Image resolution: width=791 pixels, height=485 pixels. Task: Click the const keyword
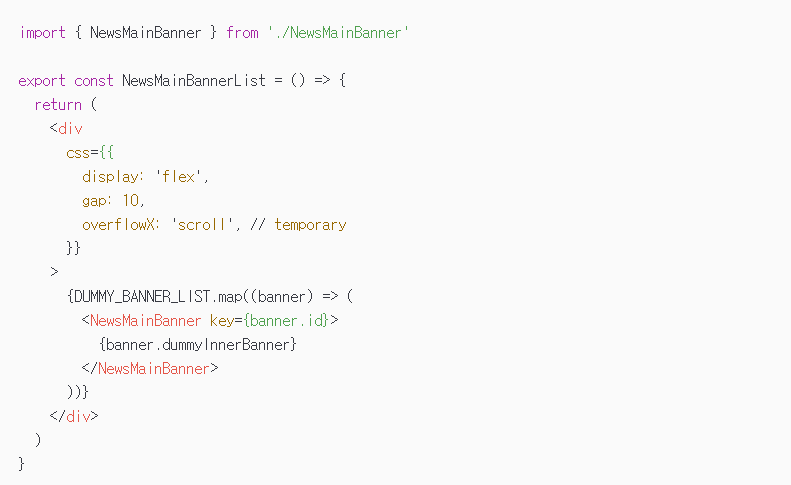pos(94,81)
